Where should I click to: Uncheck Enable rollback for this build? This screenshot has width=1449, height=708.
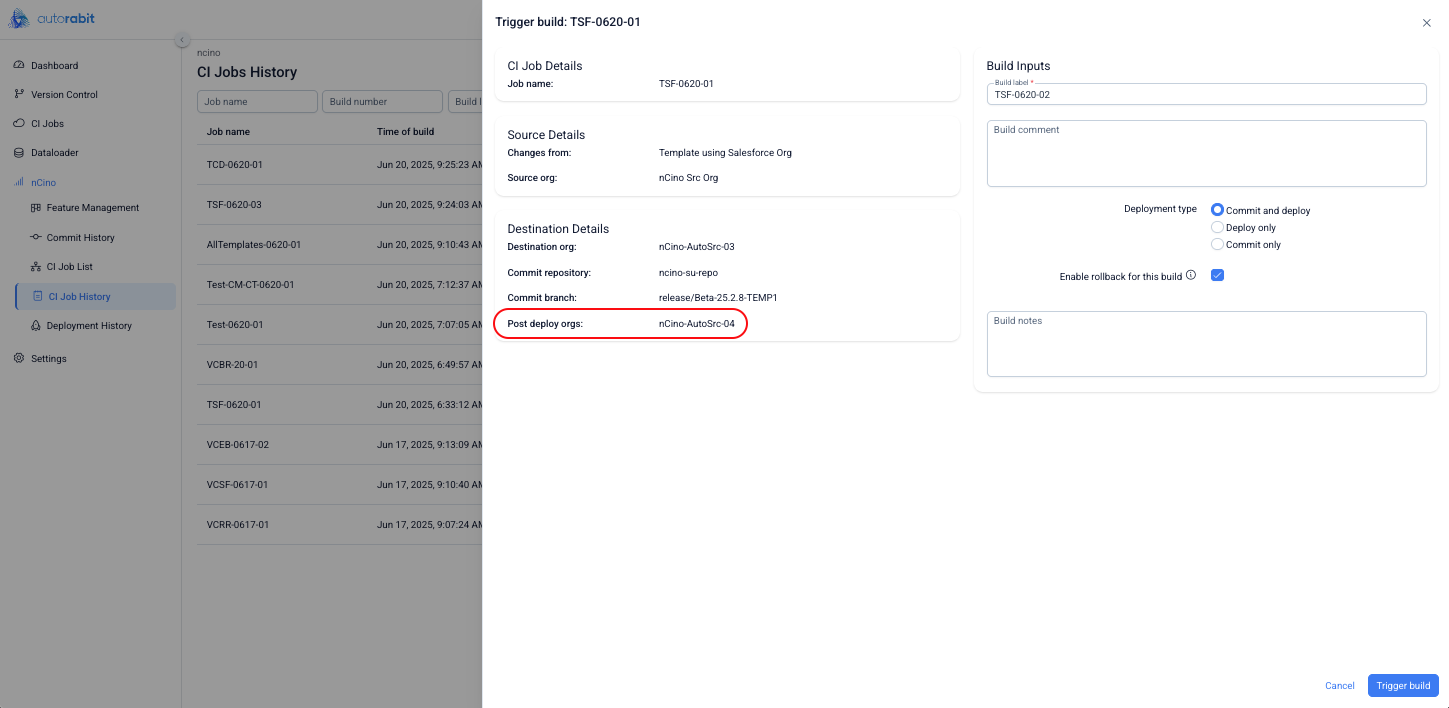1217,275
